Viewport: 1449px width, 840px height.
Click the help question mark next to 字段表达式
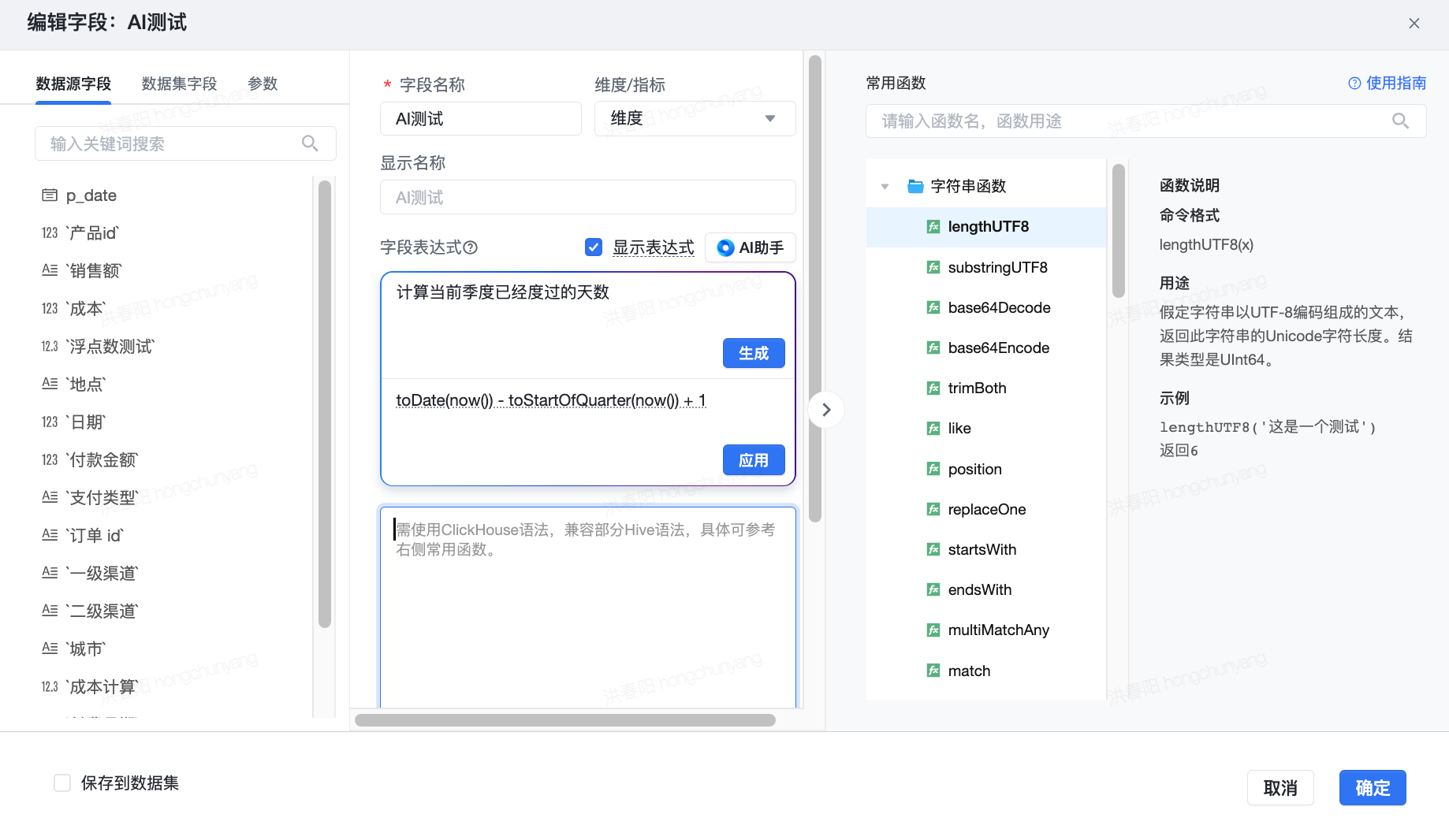[471, 247]
